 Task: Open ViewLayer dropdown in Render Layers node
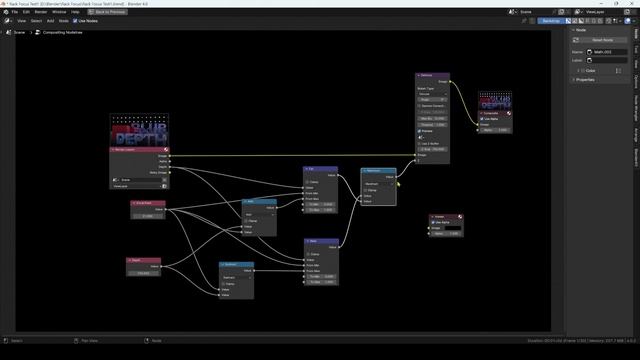point(137,186)
